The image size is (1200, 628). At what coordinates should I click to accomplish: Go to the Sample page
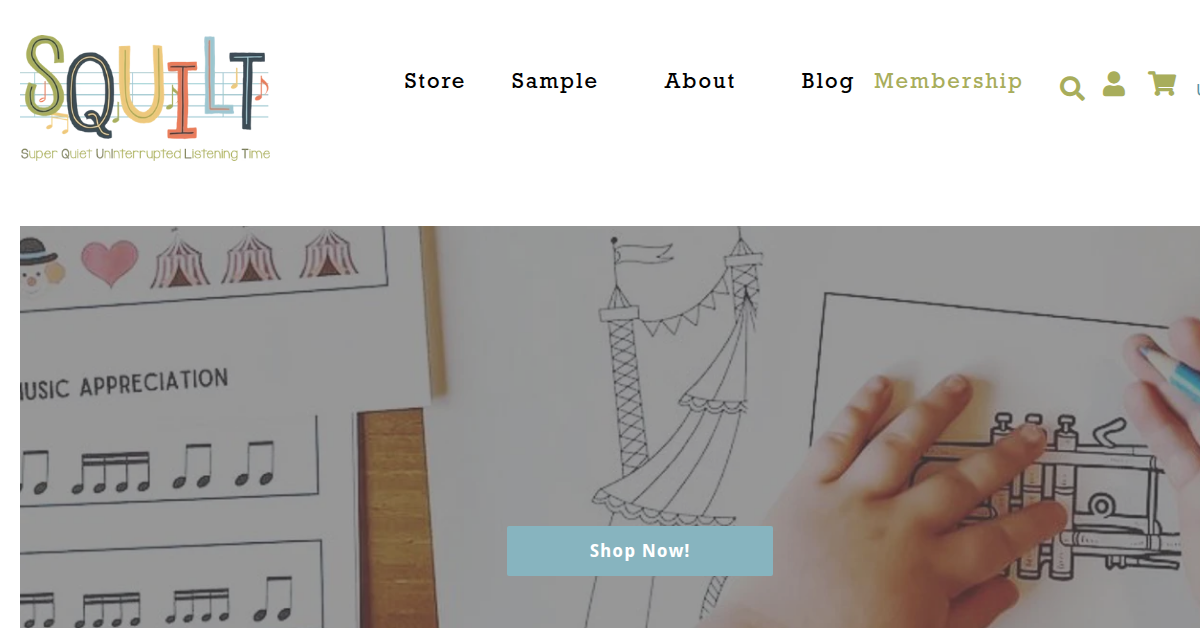554,81
